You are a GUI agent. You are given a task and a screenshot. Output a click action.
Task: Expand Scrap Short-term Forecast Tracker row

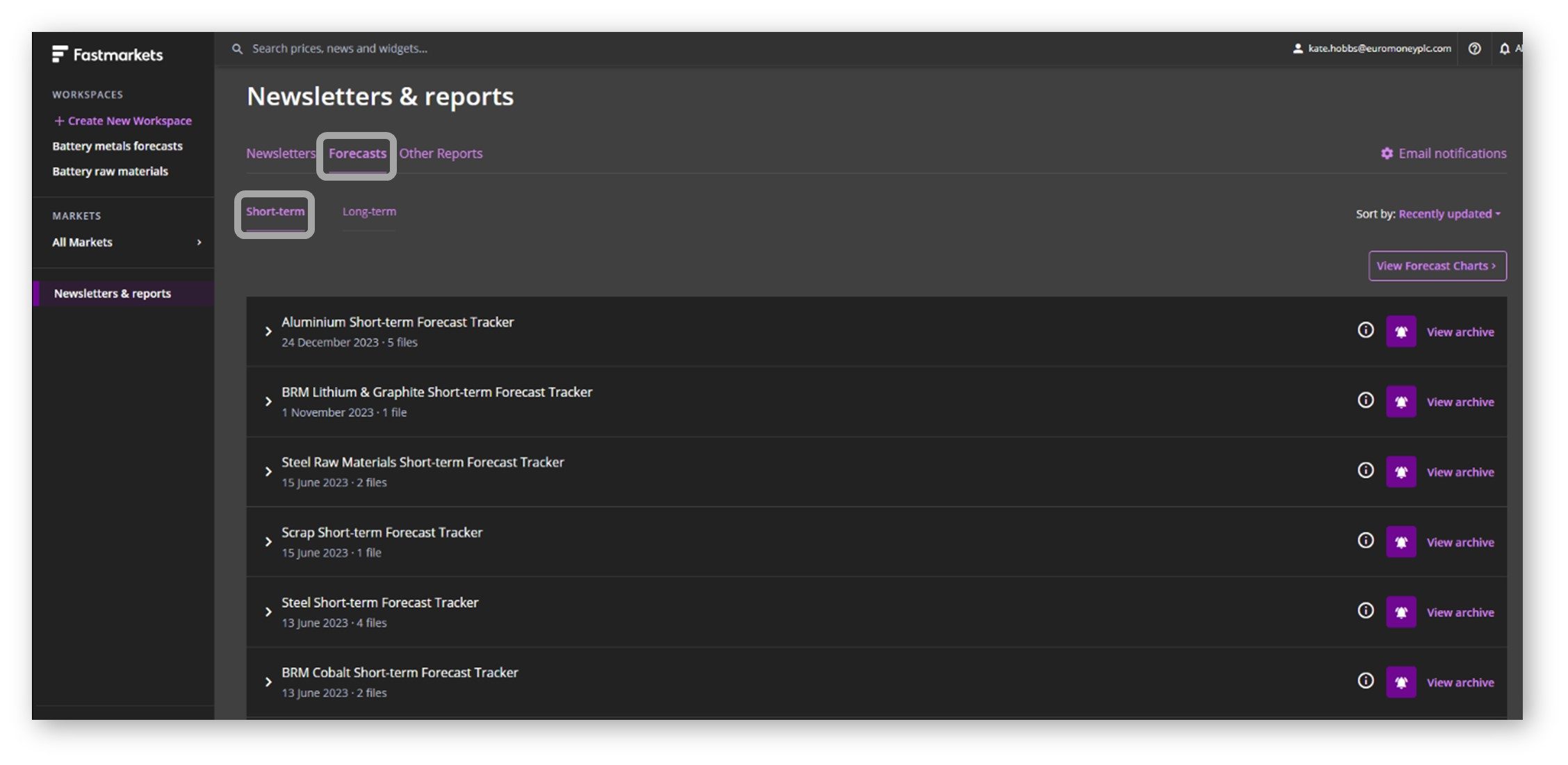coord(268,542)
